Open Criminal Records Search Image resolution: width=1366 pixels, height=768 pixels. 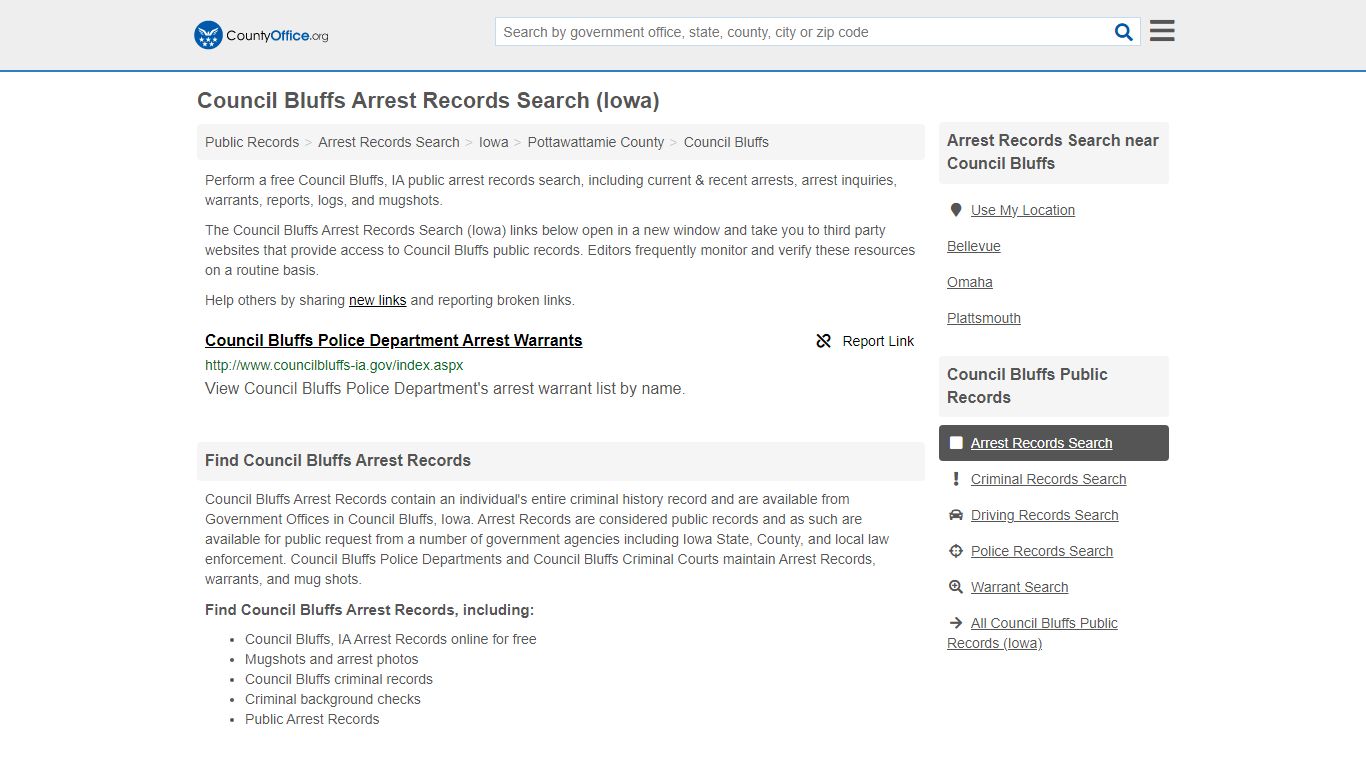point(1049,479)
